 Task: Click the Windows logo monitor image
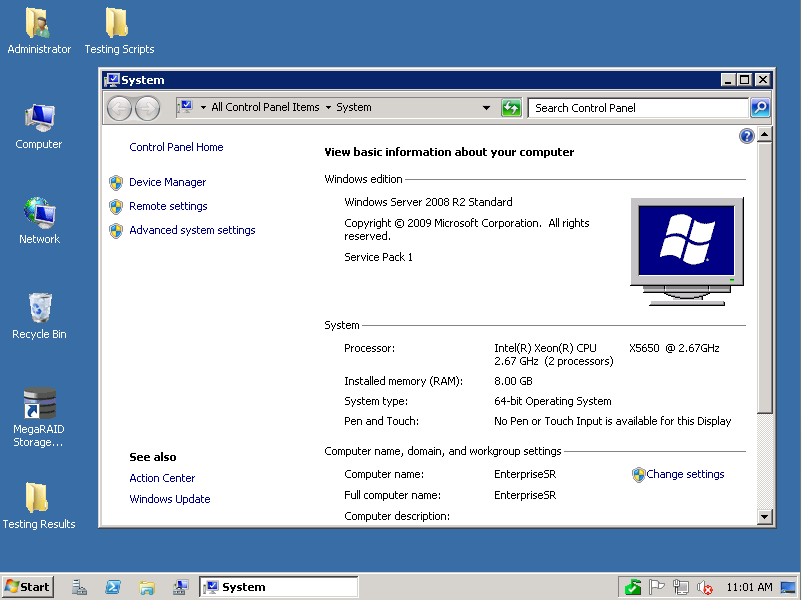pyautogui.click(x=686, y=251)
